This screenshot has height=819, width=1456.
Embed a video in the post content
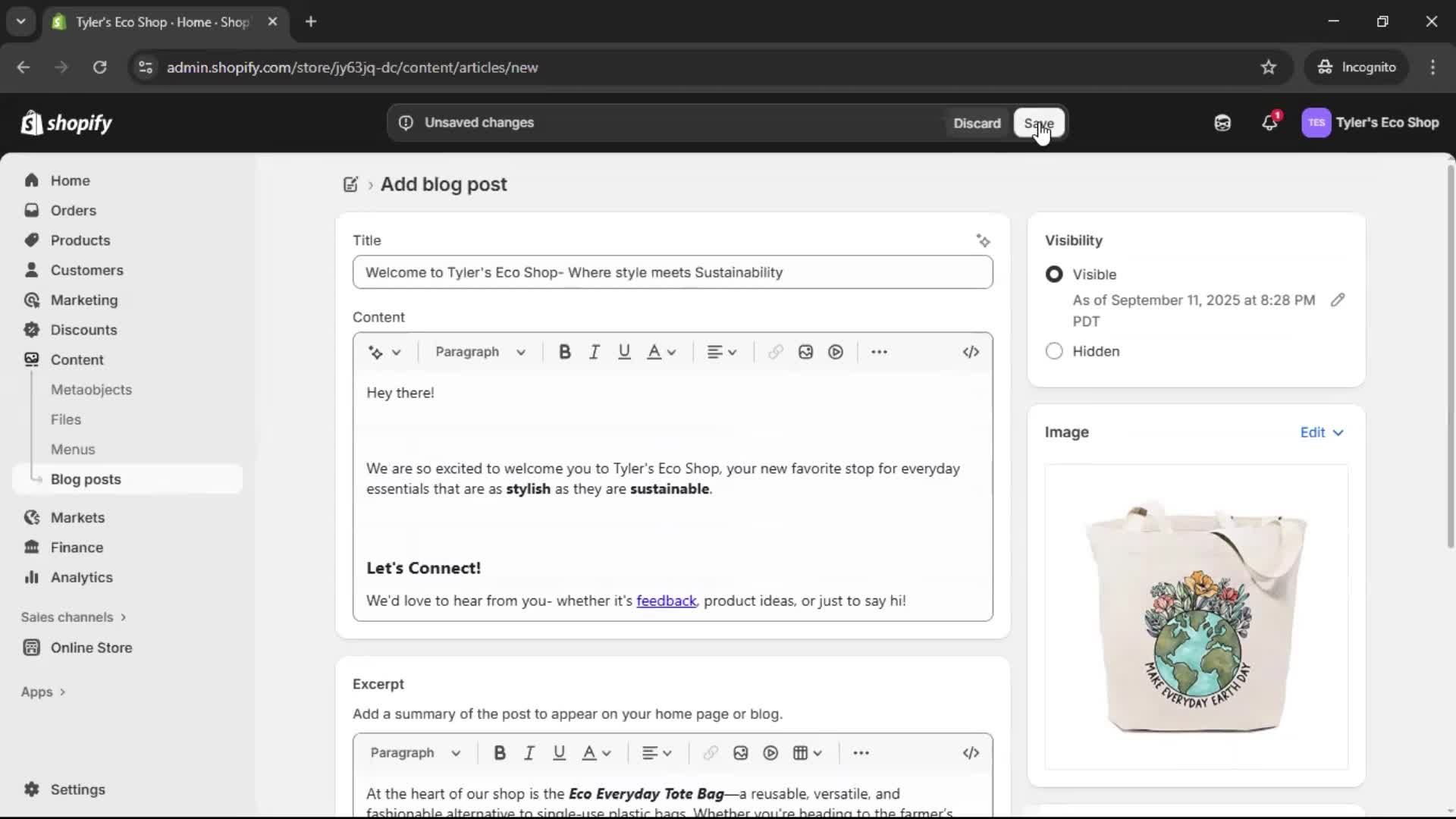point(835,351)
